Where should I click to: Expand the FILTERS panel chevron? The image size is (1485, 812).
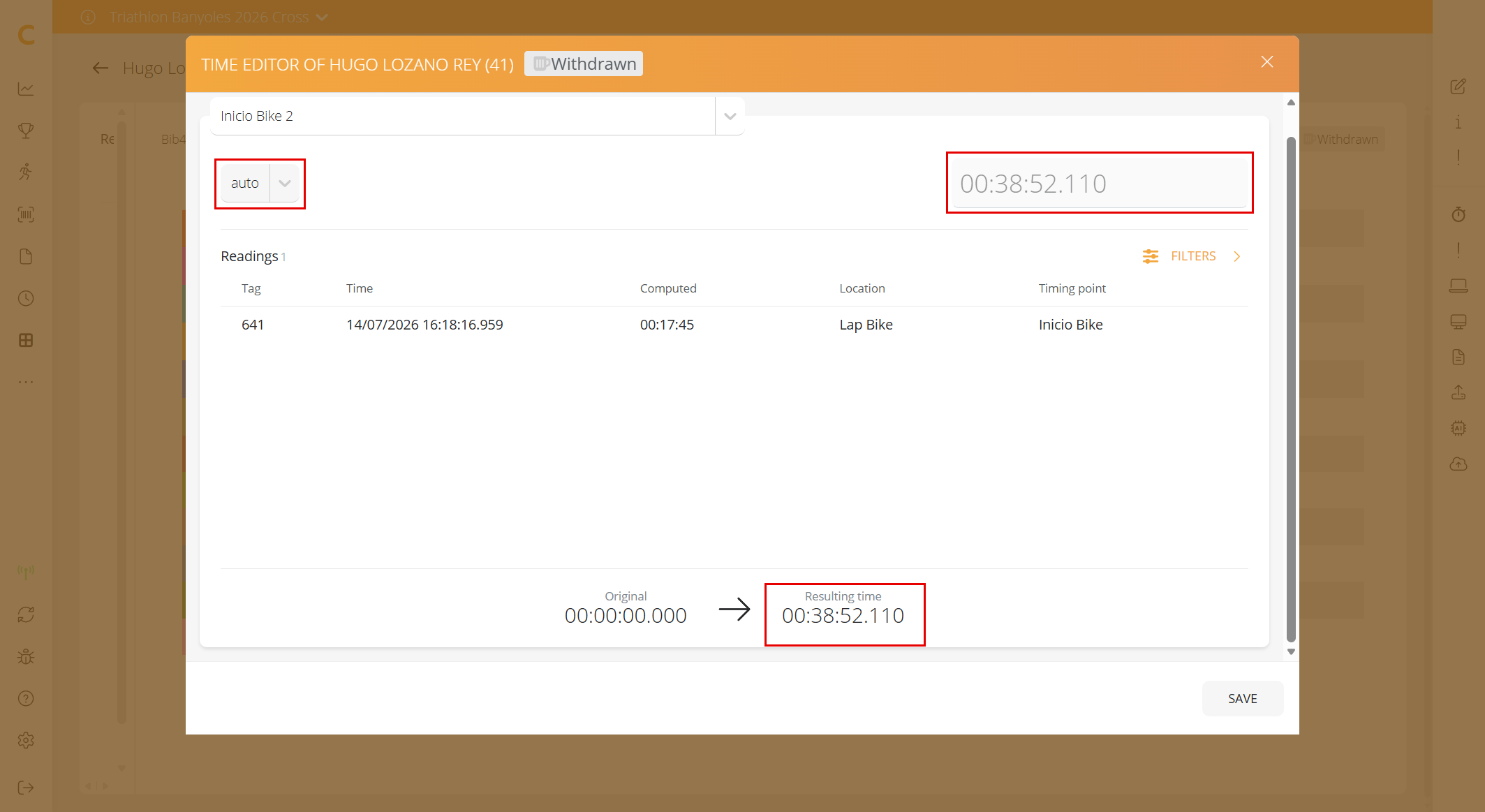point(1237,256)
